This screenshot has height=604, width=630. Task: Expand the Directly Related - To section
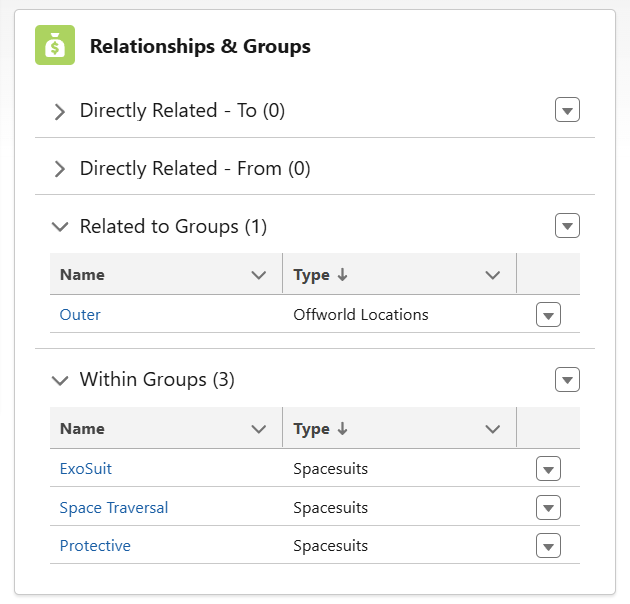[x=60, y=111]
